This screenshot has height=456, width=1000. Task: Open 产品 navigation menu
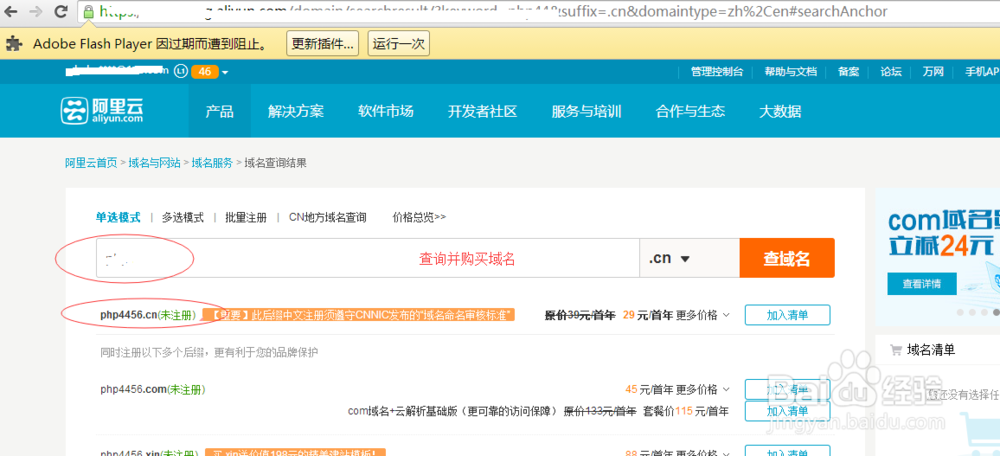coord(219,112)
